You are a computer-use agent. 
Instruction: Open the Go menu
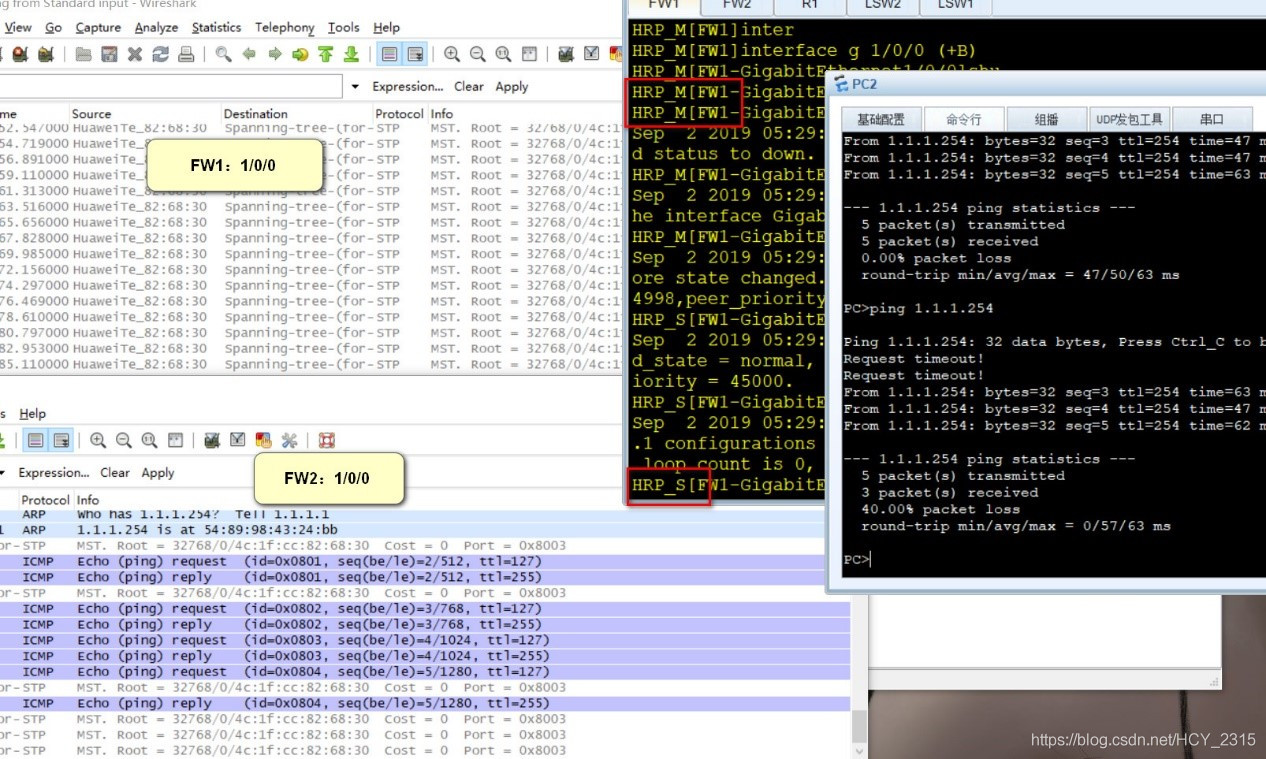[54, 27]
